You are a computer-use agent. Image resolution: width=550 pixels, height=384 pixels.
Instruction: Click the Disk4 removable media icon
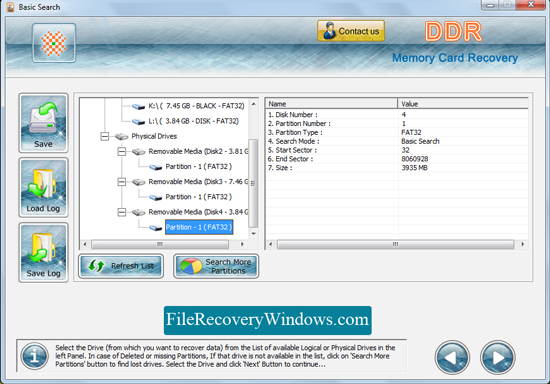click(x=139, y=213)
